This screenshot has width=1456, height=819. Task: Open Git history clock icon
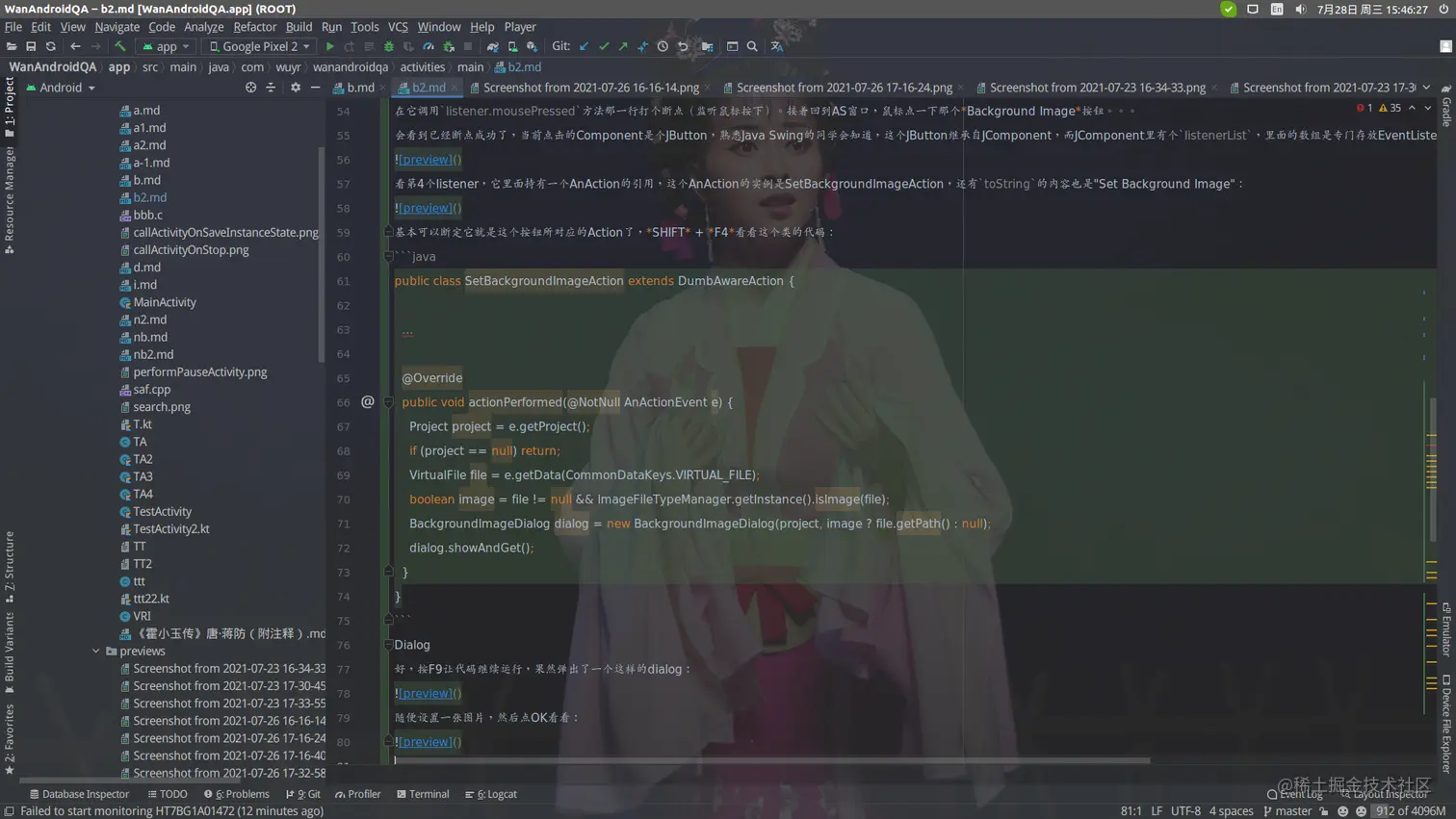tap(663, 46)
